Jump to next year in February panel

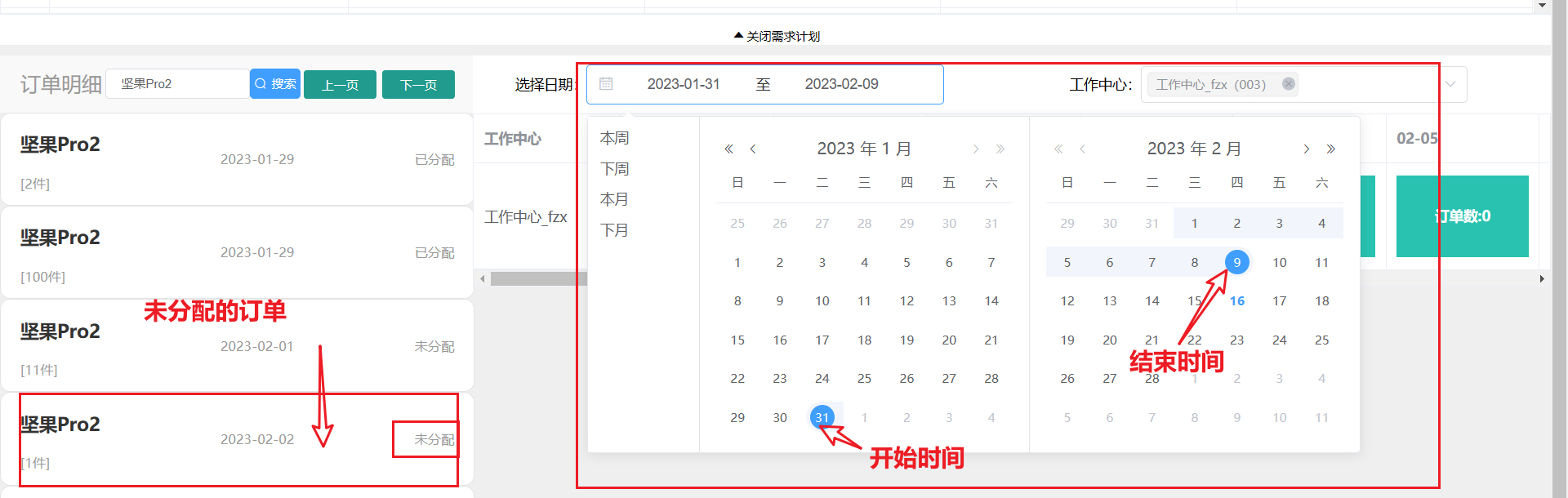coord(1331,149)
